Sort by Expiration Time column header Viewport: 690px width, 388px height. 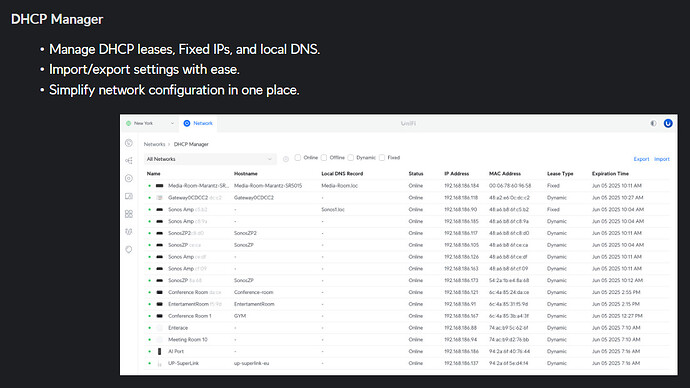pyautogui.click(x=610, y=174)
